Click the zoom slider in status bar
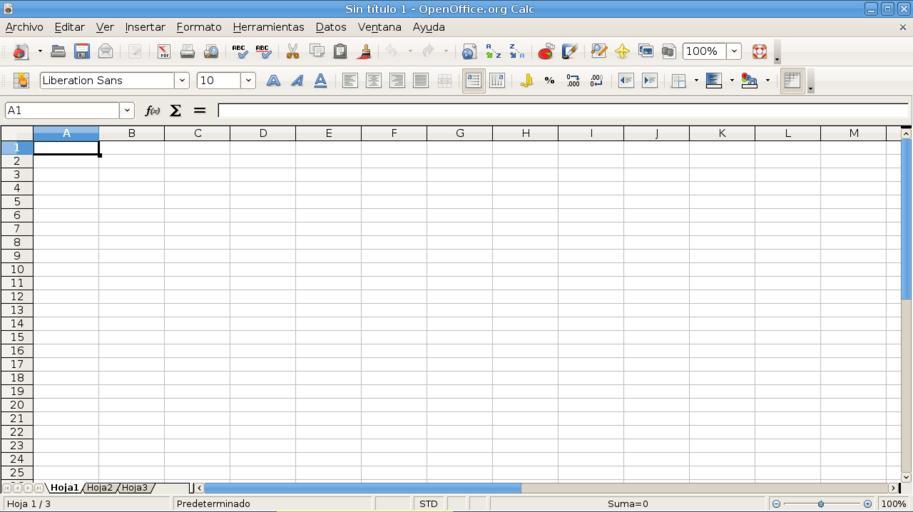913x512 pixels. (821, 504)
